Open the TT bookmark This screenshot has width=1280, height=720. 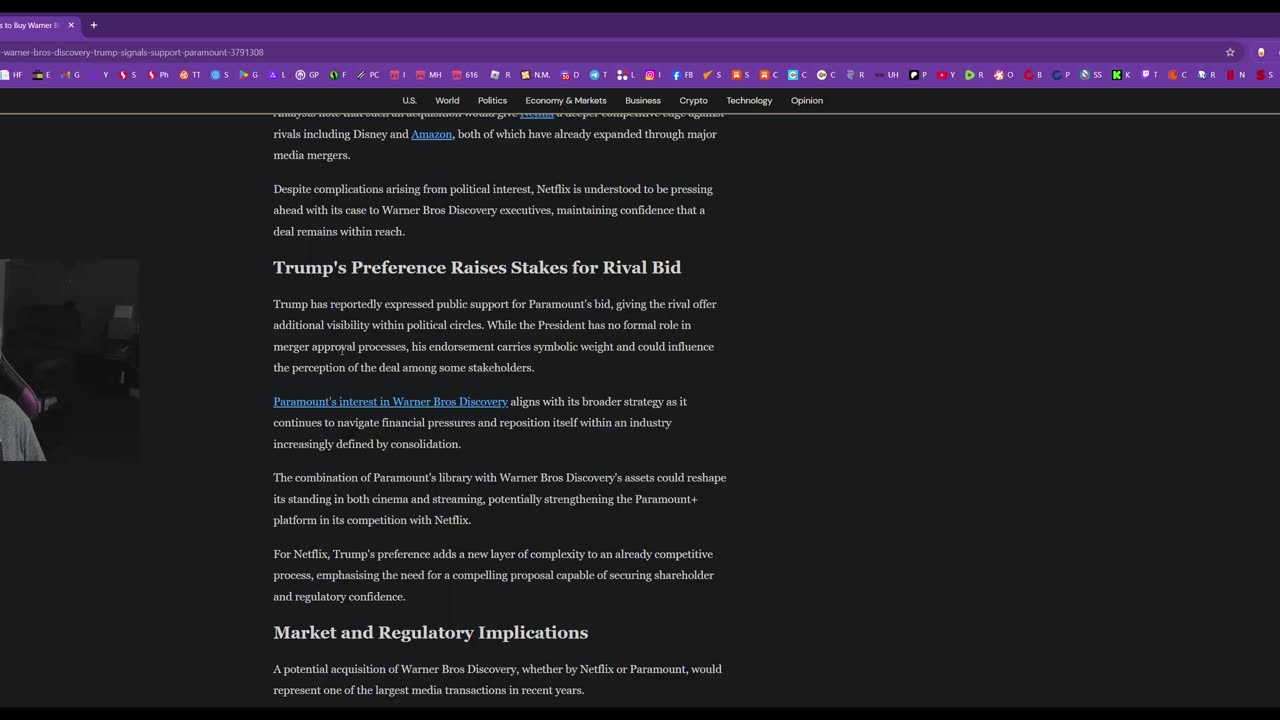pyautogui.click(x=190, y=75)
